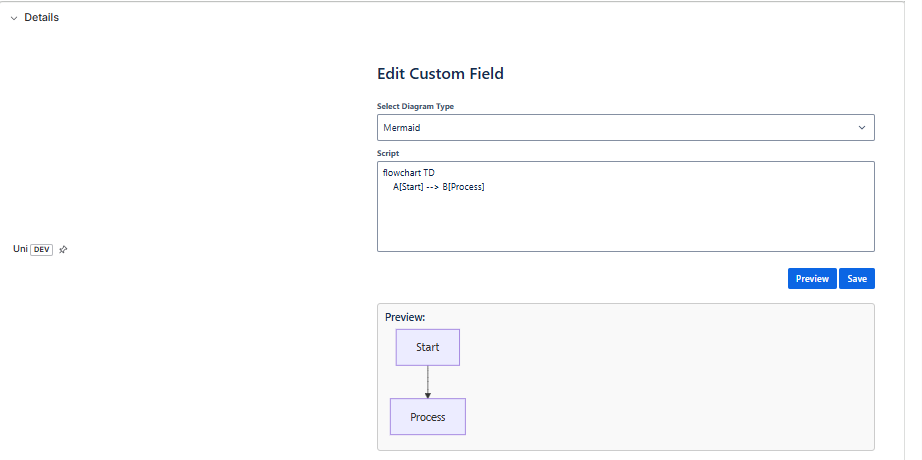
Task: Click the arrow connecting Start and Process
Action: pos(428,382)
